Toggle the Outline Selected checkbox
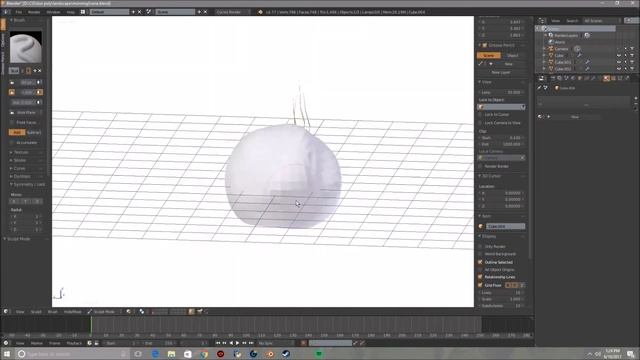 click(480, 262)
